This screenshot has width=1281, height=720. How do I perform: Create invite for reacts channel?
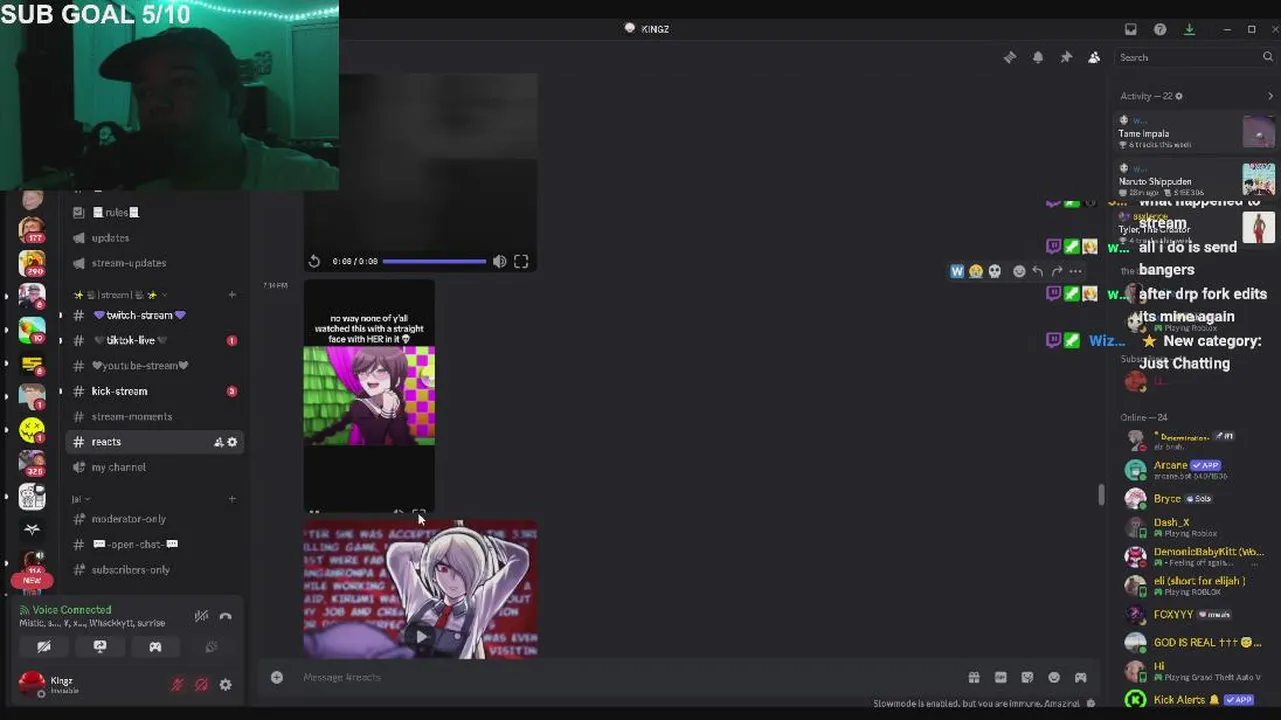coord(218,442)
